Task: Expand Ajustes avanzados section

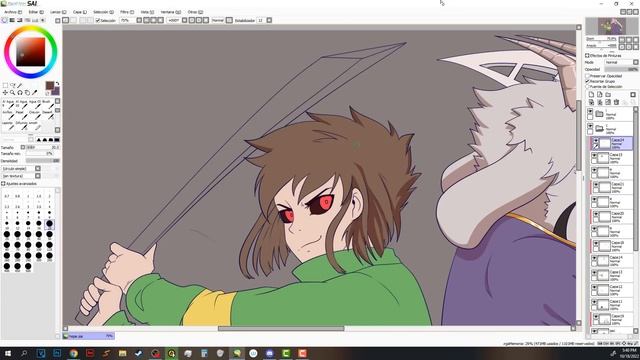Action: click(x=3, y=184)
